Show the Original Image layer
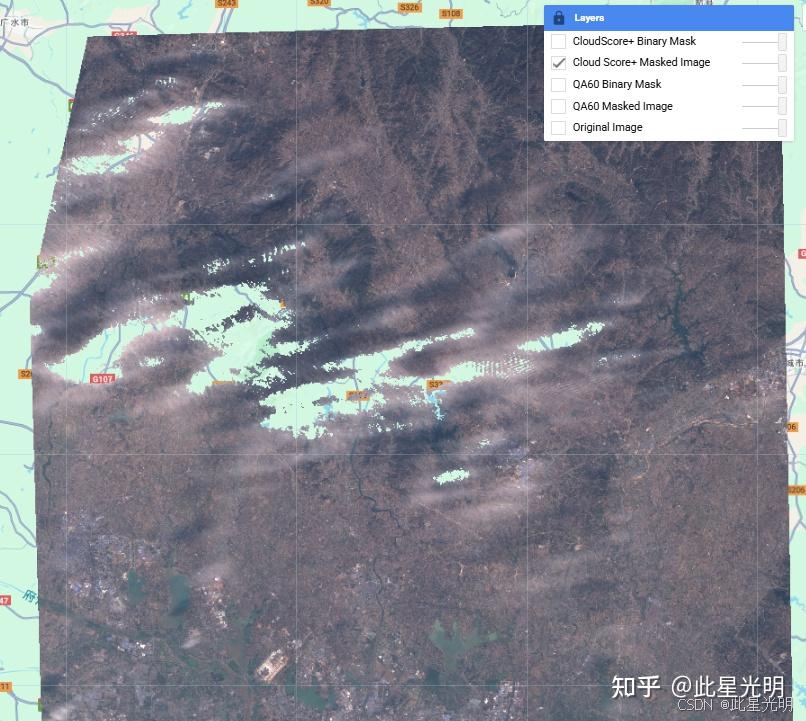This screenshot has width=806, height=721. pos(557,127)
